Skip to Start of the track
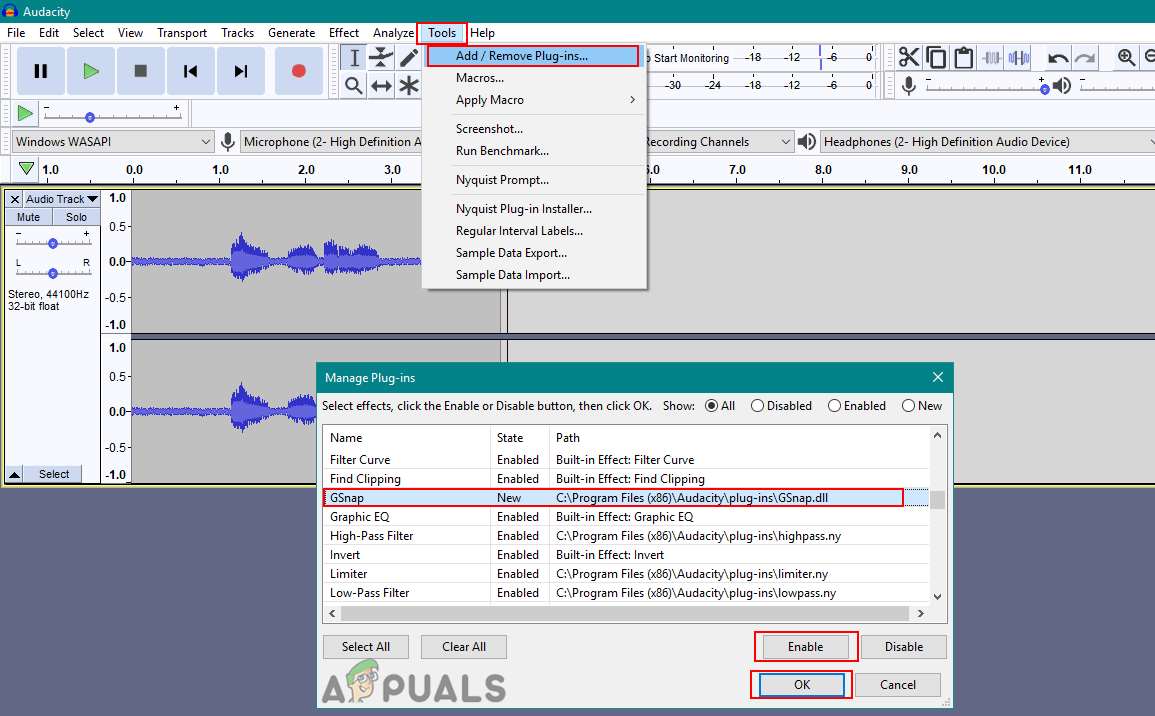This screenshot has width=1155, height=716. coord(191,71)
